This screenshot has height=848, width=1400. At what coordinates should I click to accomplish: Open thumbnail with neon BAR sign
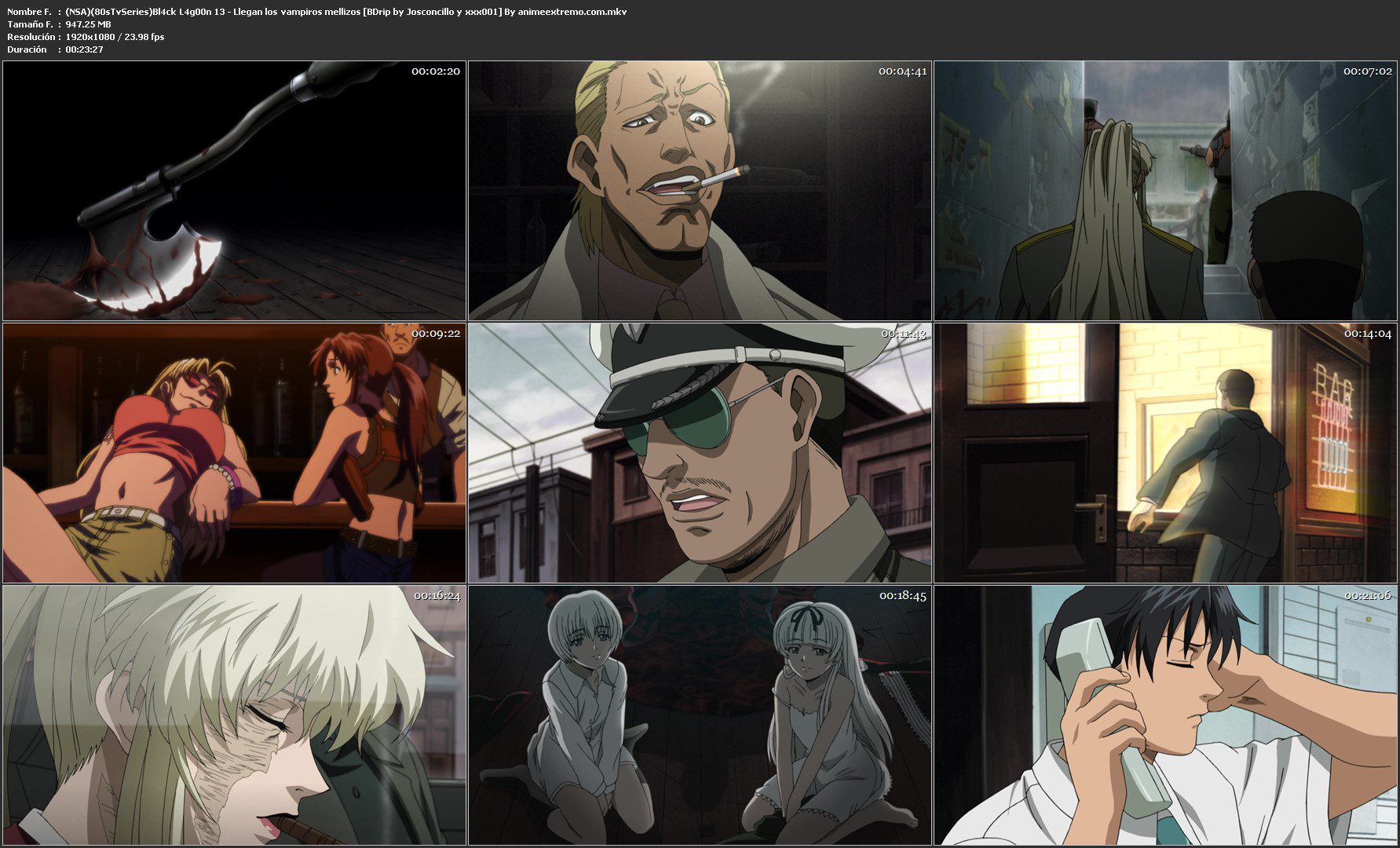tap(1165, 453)
